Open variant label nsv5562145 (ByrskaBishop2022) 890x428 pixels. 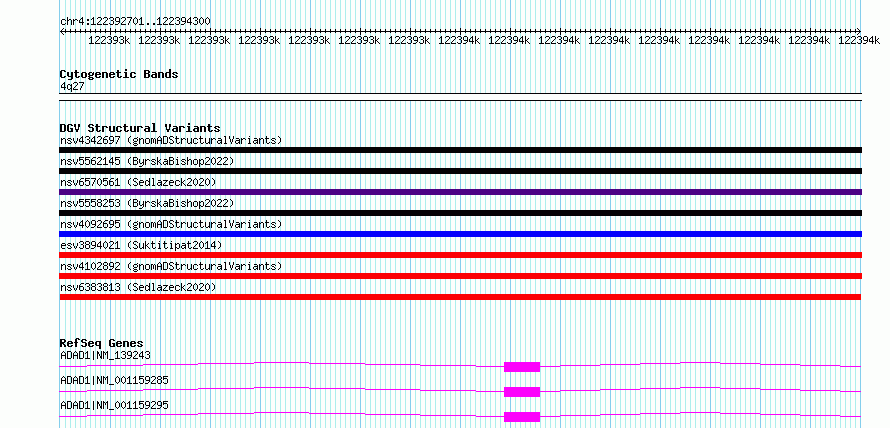(x=147, y=161)
